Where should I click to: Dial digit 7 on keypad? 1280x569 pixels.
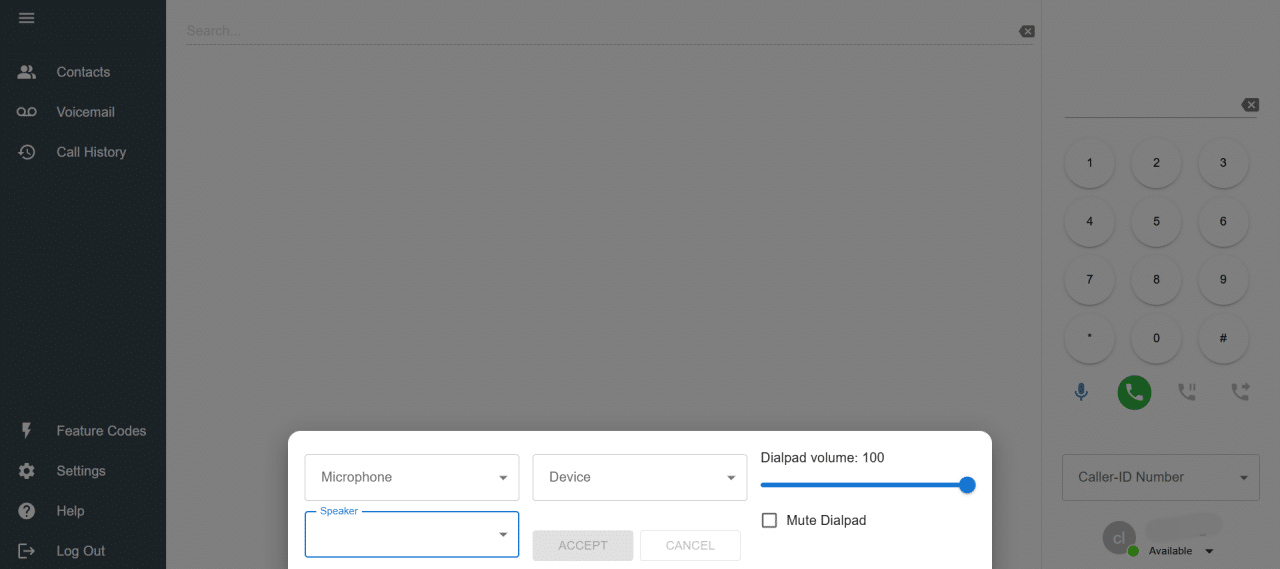1090,280
